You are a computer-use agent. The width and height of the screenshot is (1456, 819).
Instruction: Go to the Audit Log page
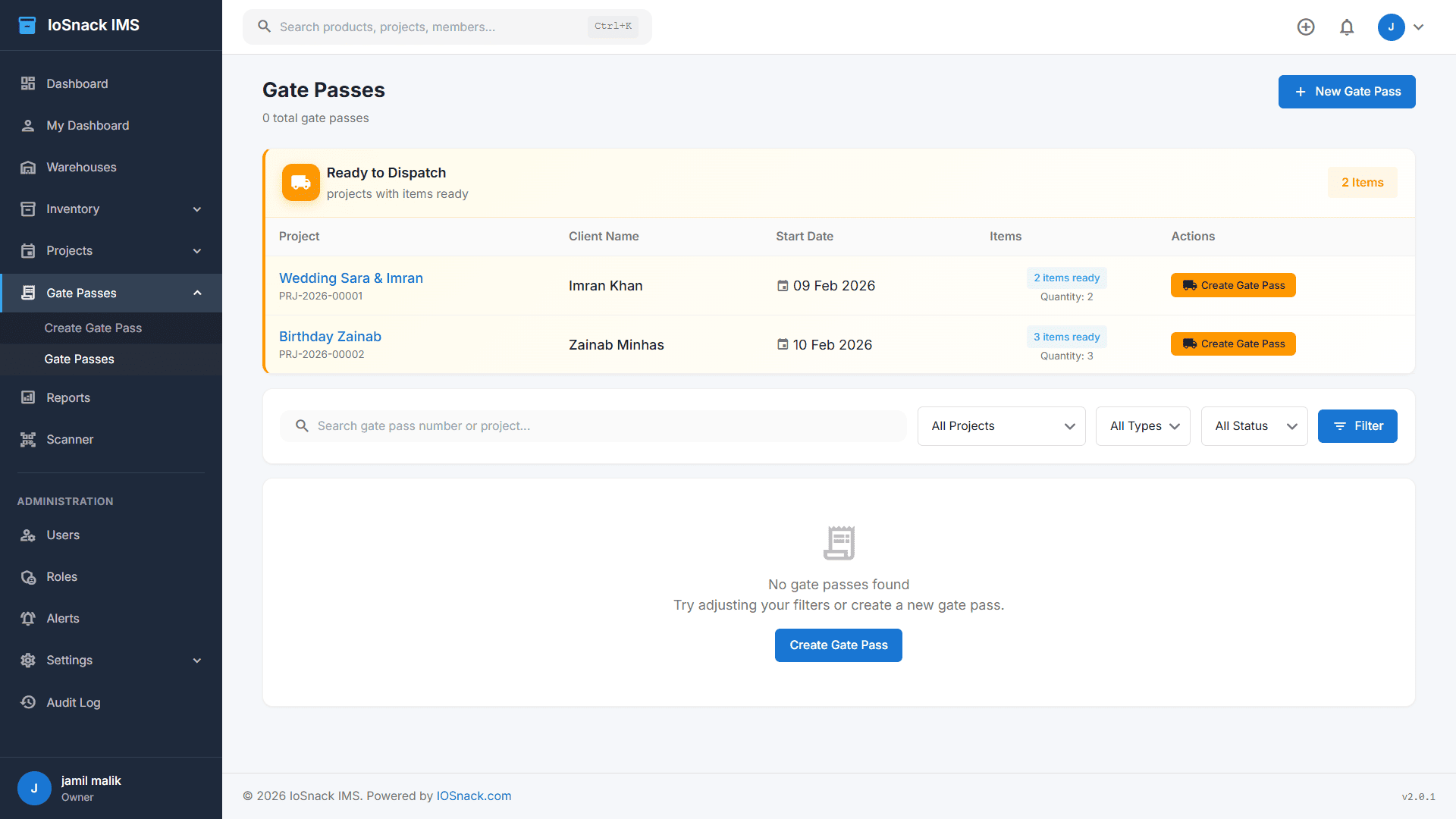click(x=73, y=702)
